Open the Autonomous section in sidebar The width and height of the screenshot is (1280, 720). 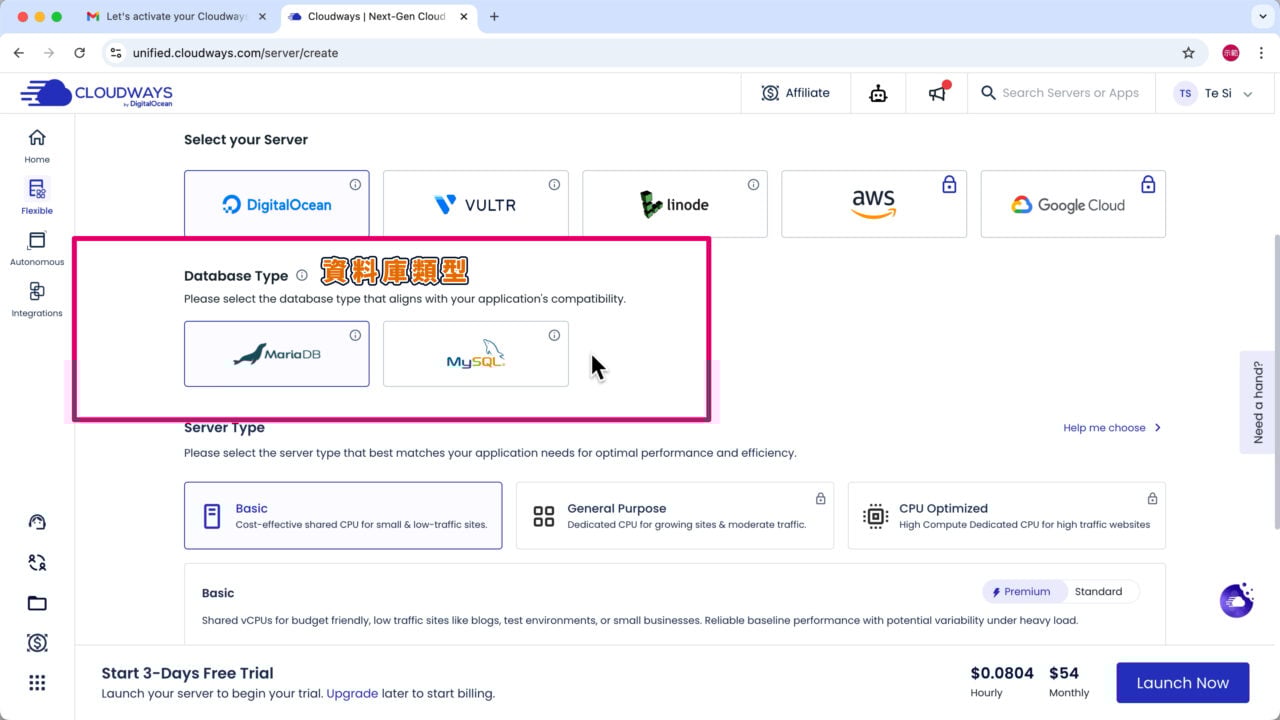tap(37, 248)
